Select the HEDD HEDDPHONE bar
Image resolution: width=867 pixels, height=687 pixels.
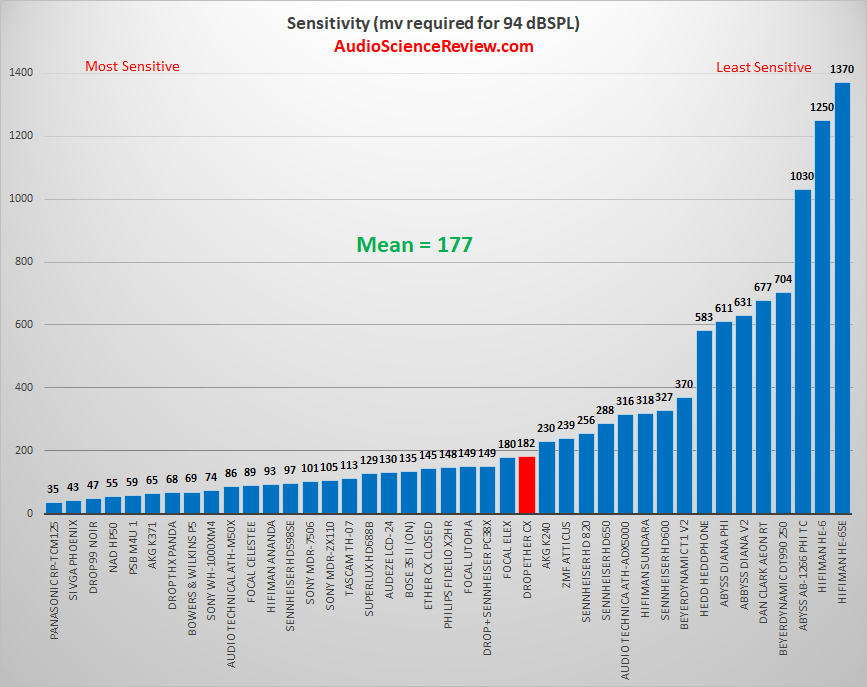pos(704,422)
